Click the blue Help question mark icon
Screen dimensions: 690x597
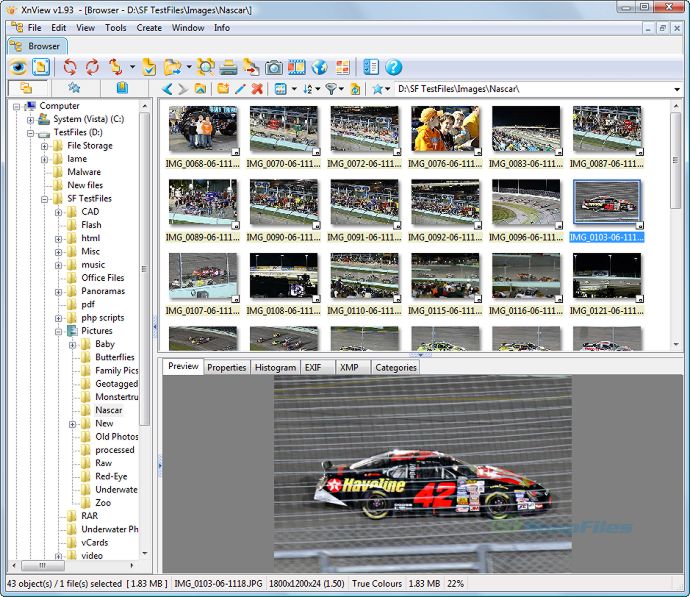tap(393, 67)
